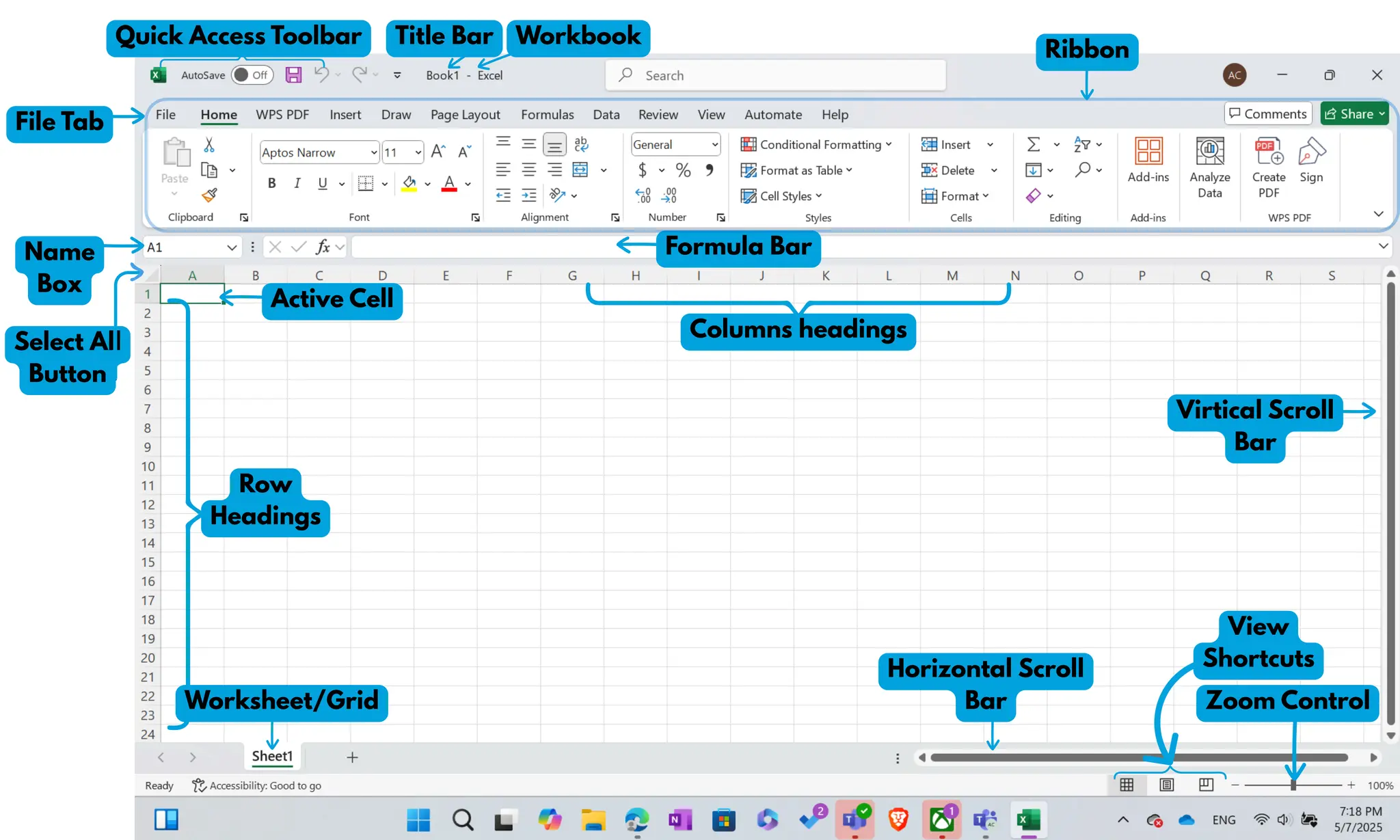The width and height of the screenshot is (1400, 840).
Task: Click the Increase Decimal icon
Action: (643, 196)
